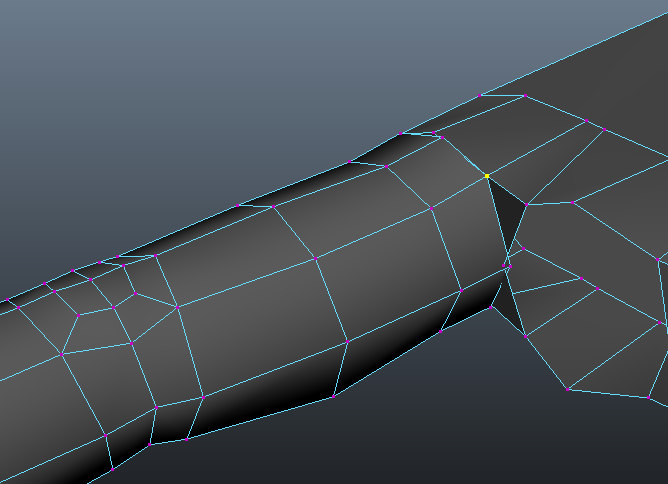Select left vertex of the topmost short edge
The image size is (668, 484).
click(x=480, y=95)
